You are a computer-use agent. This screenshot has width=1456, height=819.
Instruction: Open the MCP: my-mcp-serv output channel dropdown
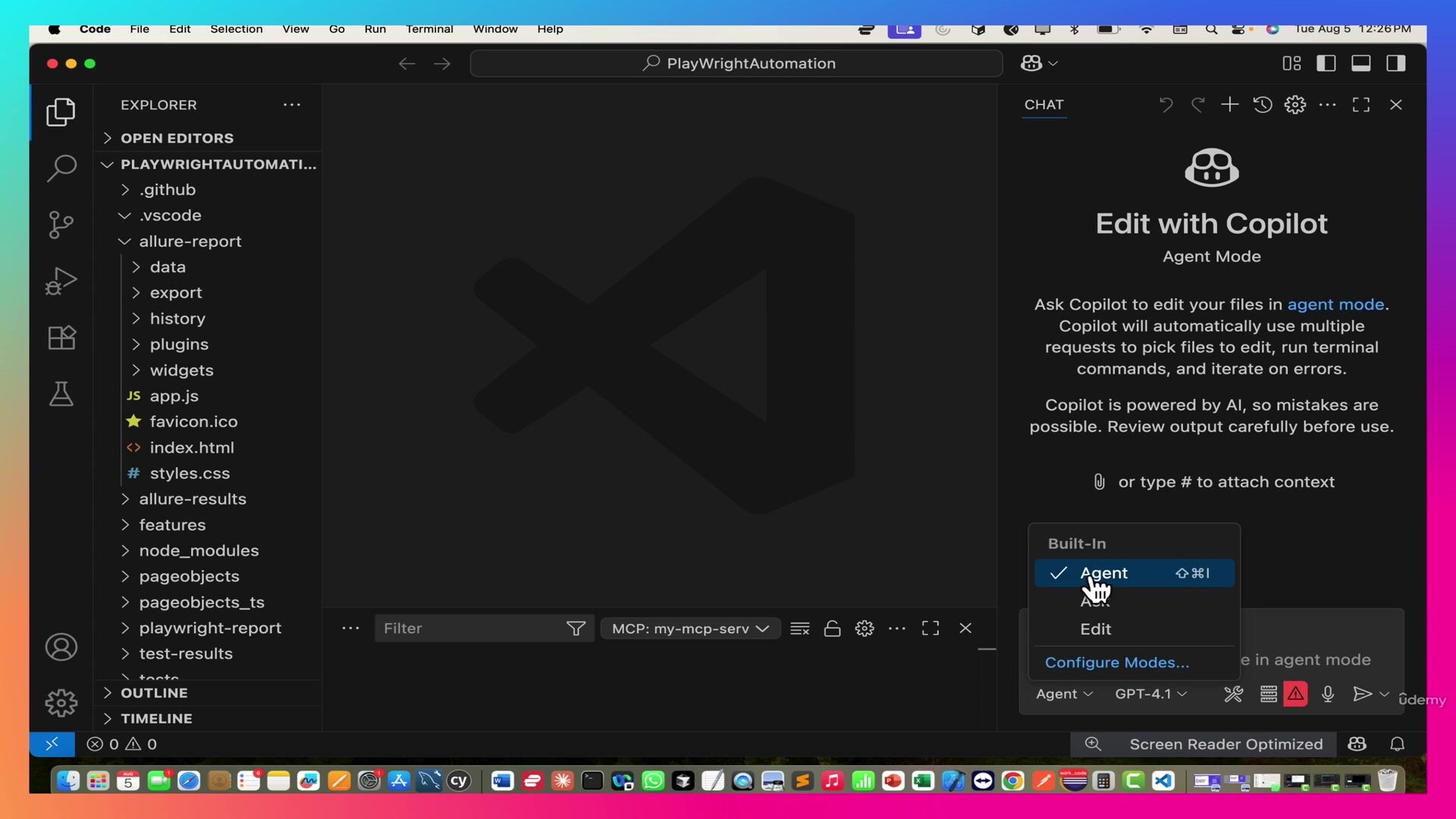coord(691,629)
